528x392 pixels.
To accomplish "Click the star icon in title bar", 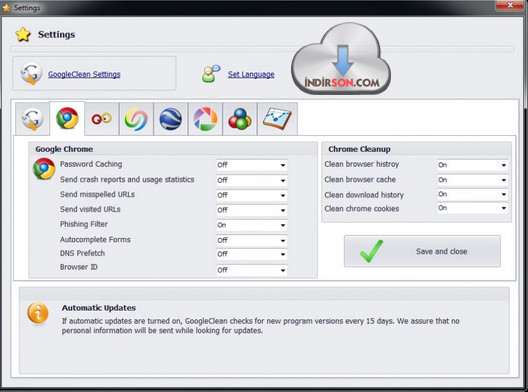I will pyautogui.click(x=6, y=7).
